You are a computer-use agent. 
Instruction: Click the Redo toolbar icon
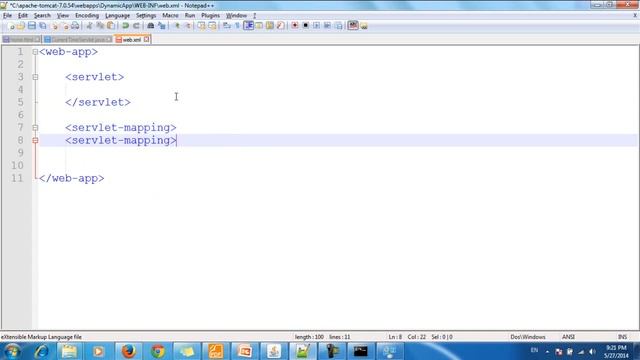136,26
